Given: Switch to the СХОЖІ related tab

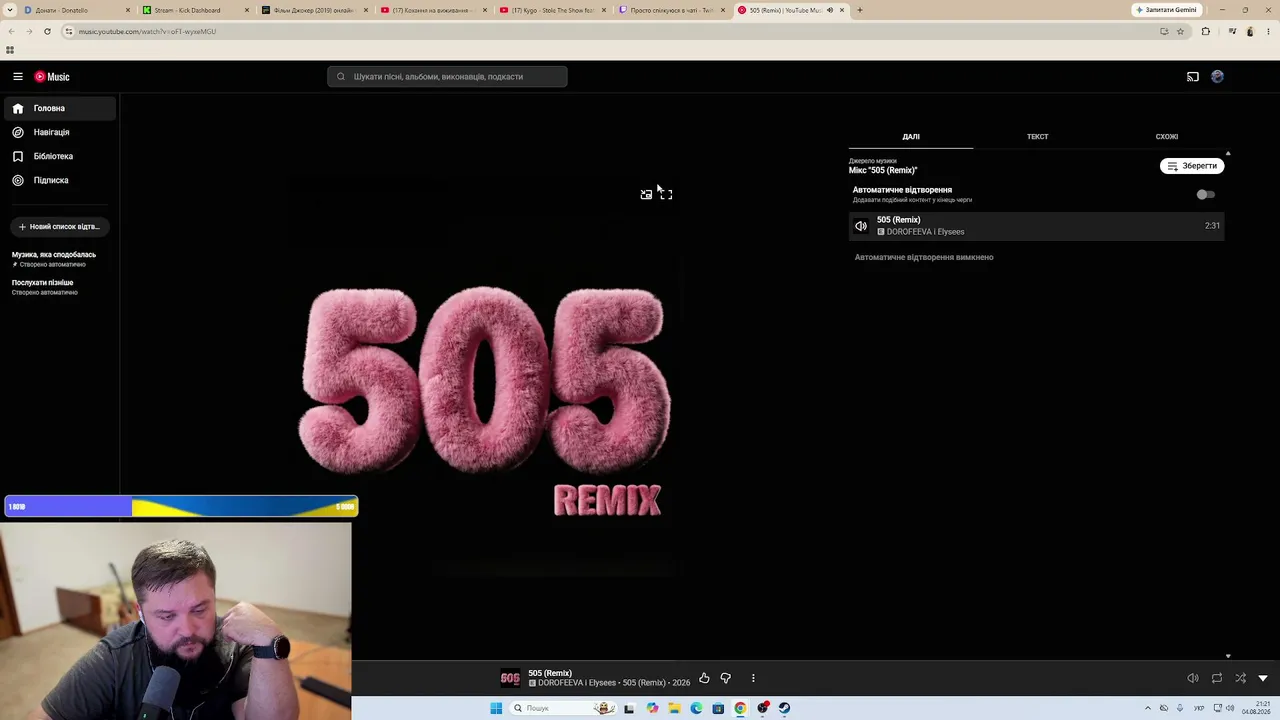Looking at the screenshot, I should click(1166, 137).
